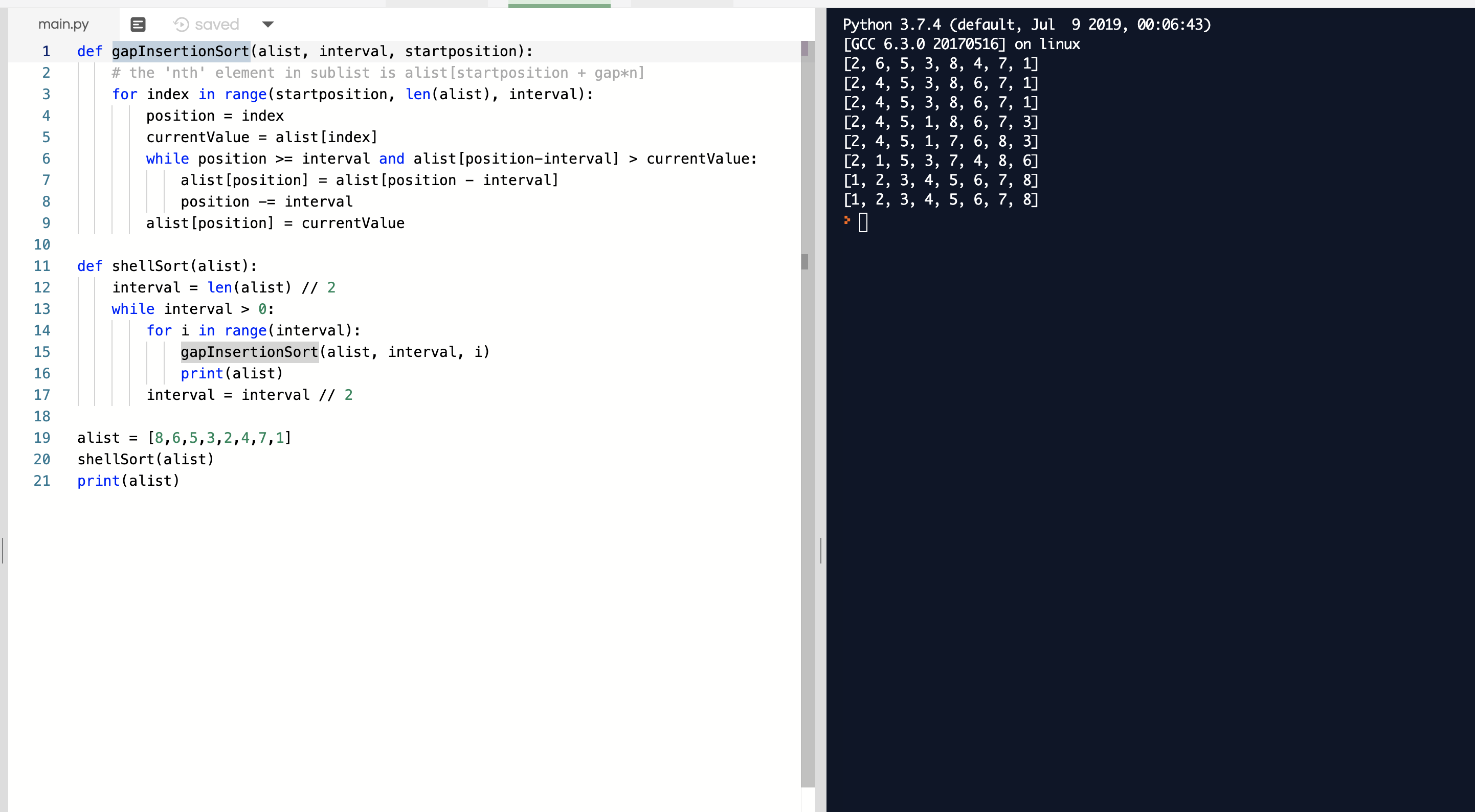
Task: Click the final sorted output line in console
Action: coord(940,200)
